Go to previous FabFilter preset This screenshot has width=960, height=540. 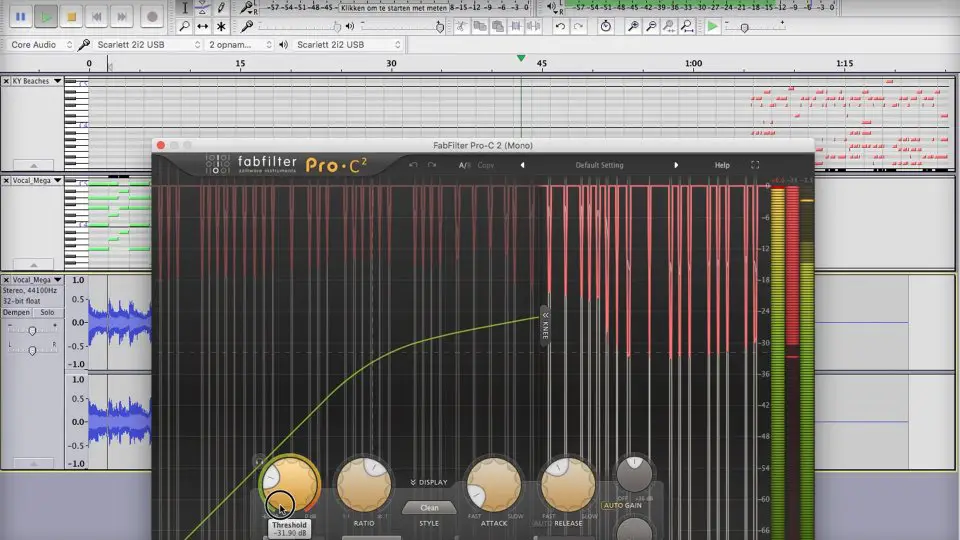522,165
